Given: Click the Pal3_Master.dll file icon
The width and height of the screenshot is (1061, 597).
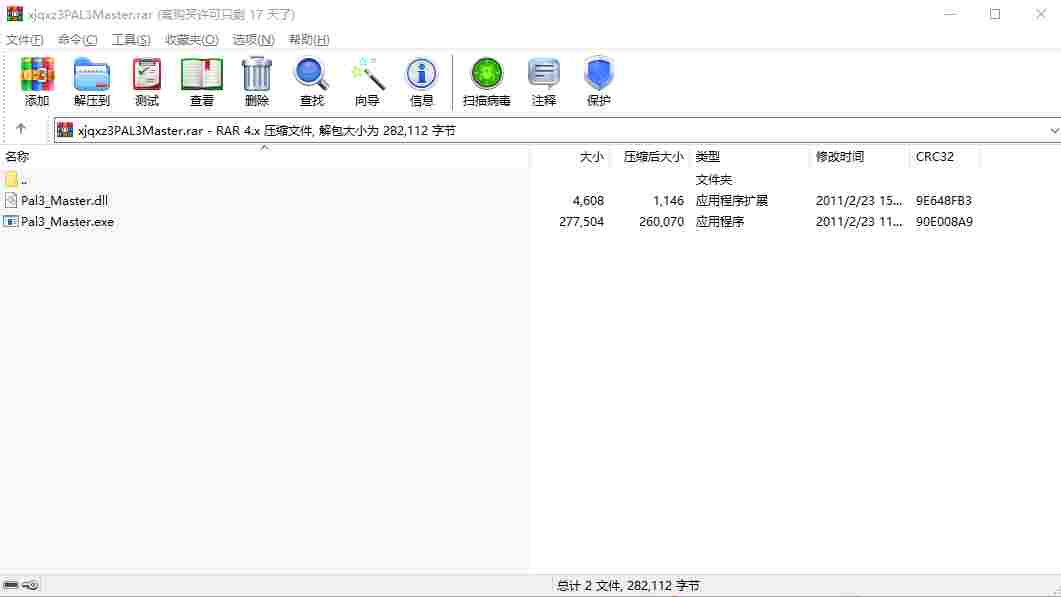Looking at the screenshot, I should (11, 200).
